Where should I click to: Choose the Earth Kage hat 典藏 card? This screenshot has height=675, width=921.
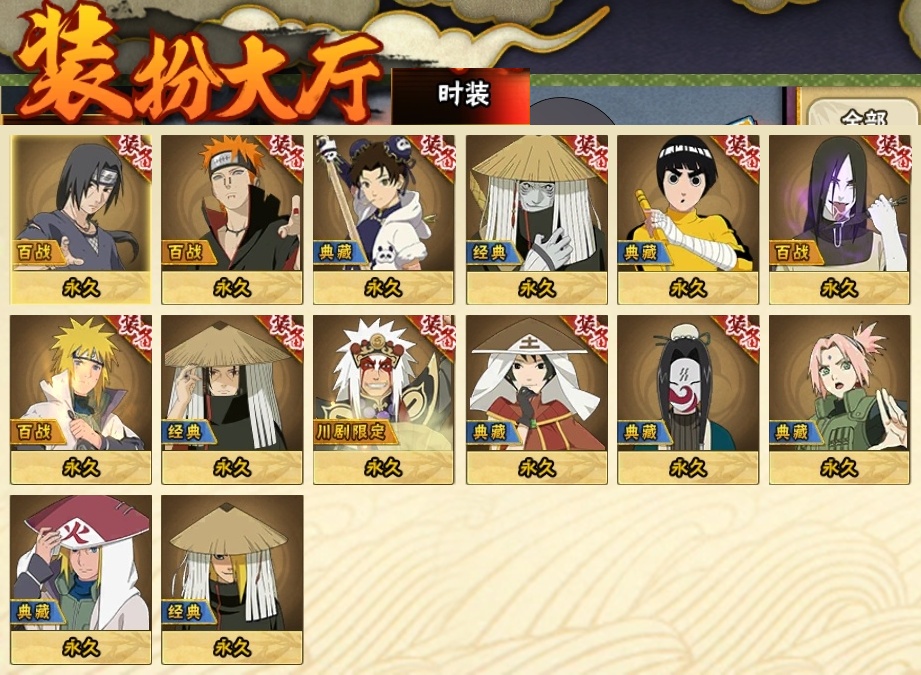(537, 399)
